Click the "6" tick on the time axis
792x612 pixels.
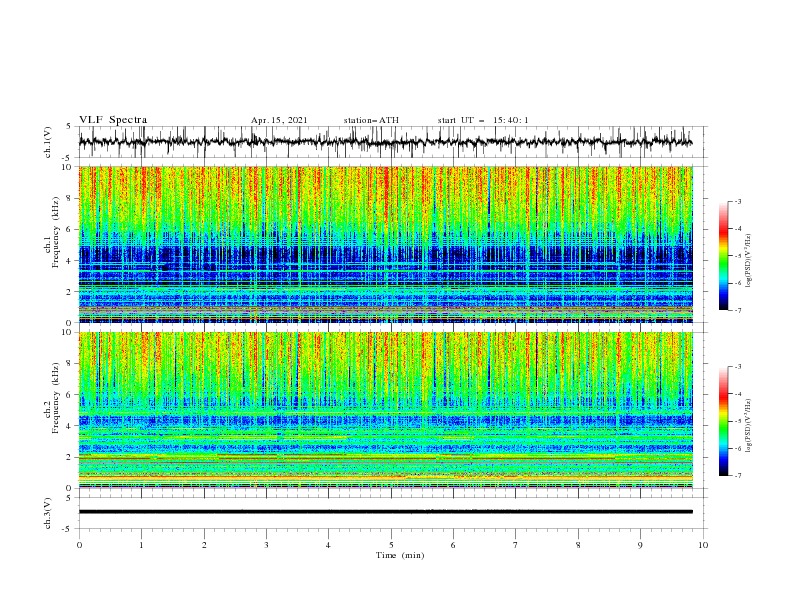(453, 545)
